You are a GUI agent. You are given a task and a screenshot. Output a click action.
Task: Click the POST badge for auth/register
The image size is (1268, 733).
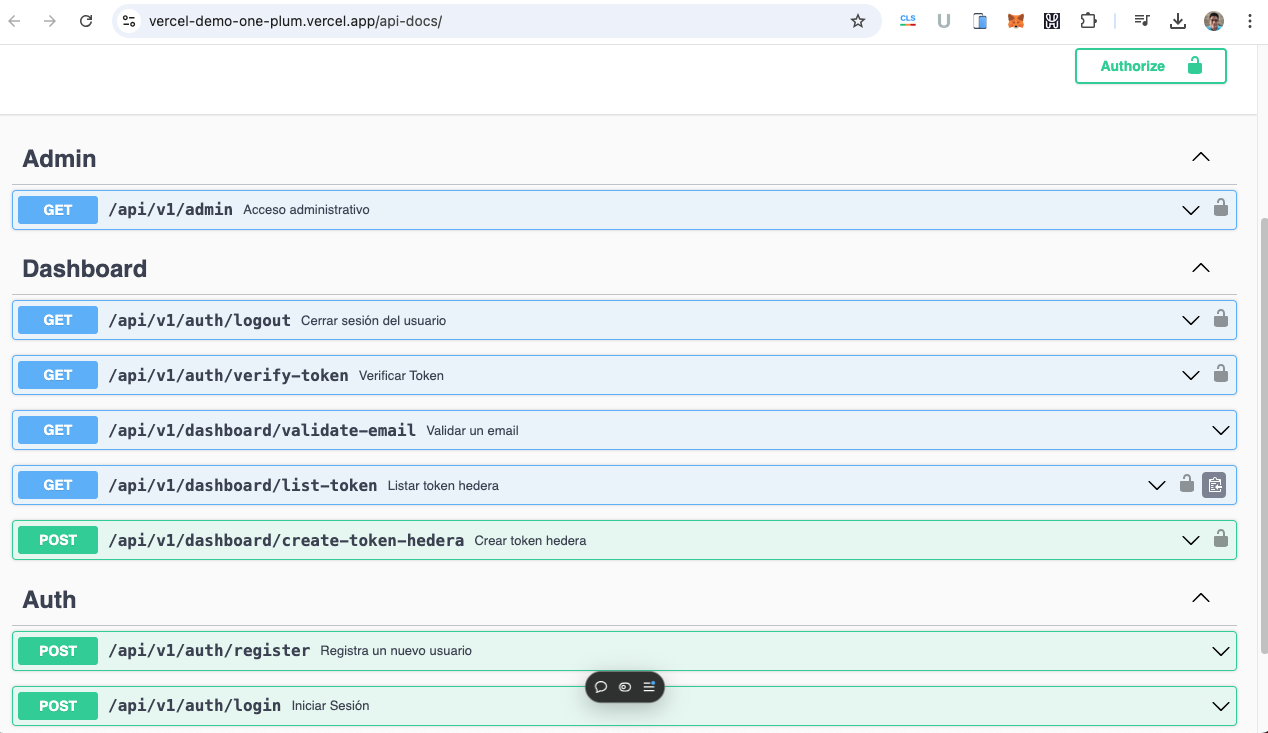[x=58, y=651]
